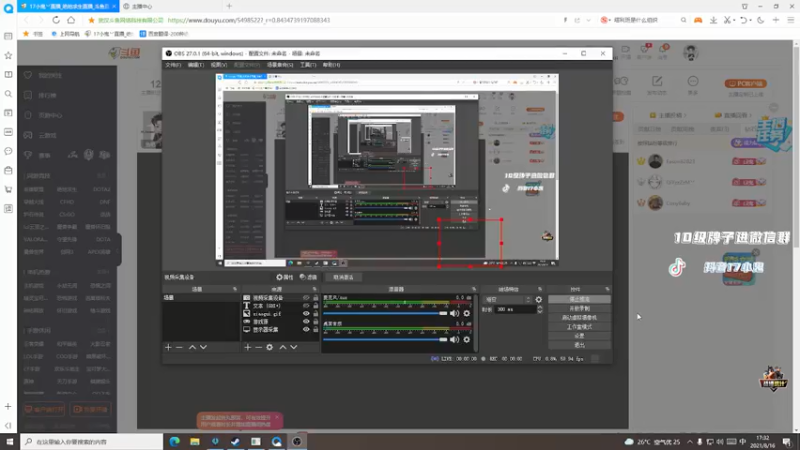Click the 滤镜 filters button above sources
The image size is (800, 450).
308,277
